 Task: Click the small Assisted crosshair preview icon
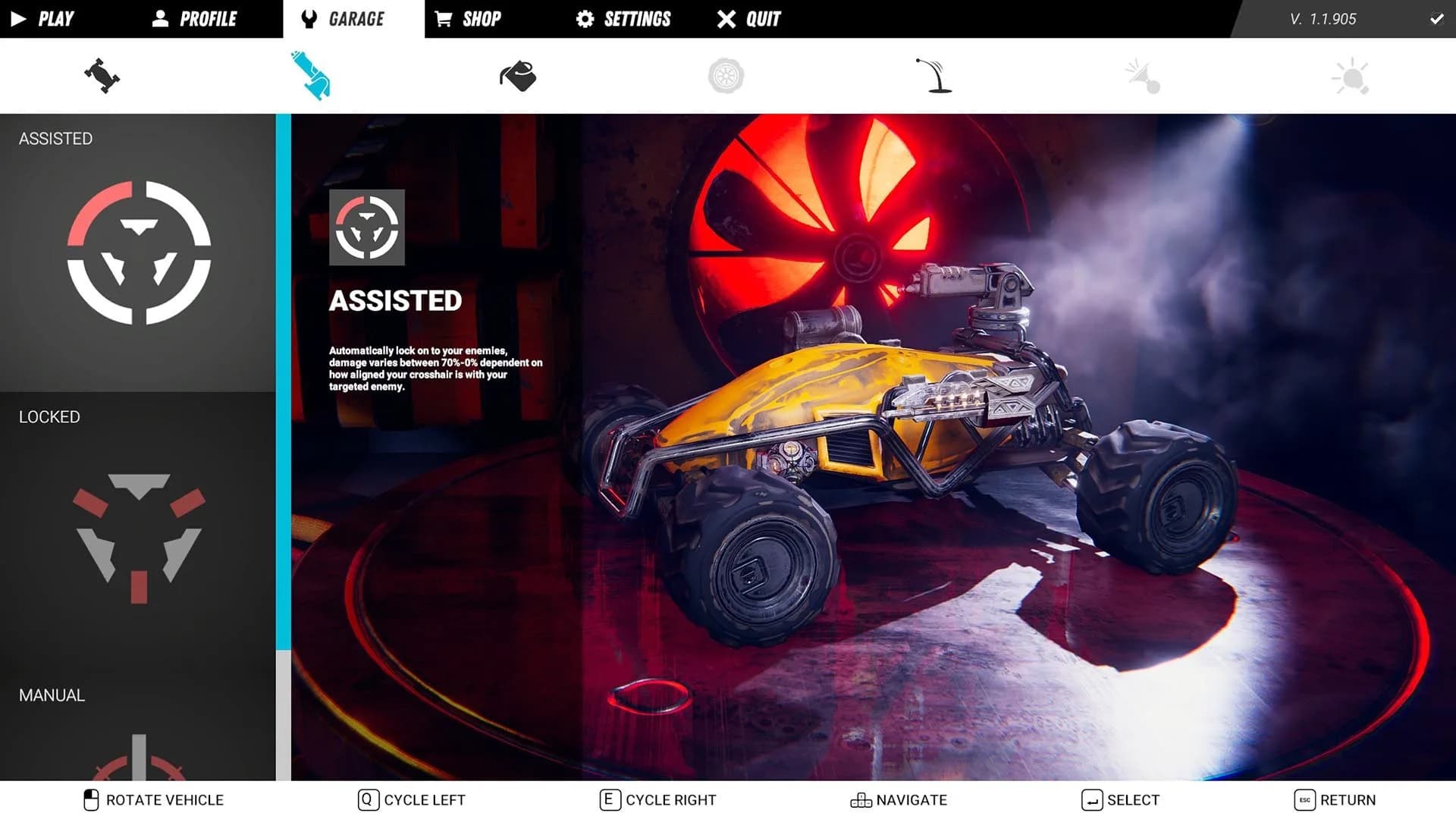pos(367,227)
